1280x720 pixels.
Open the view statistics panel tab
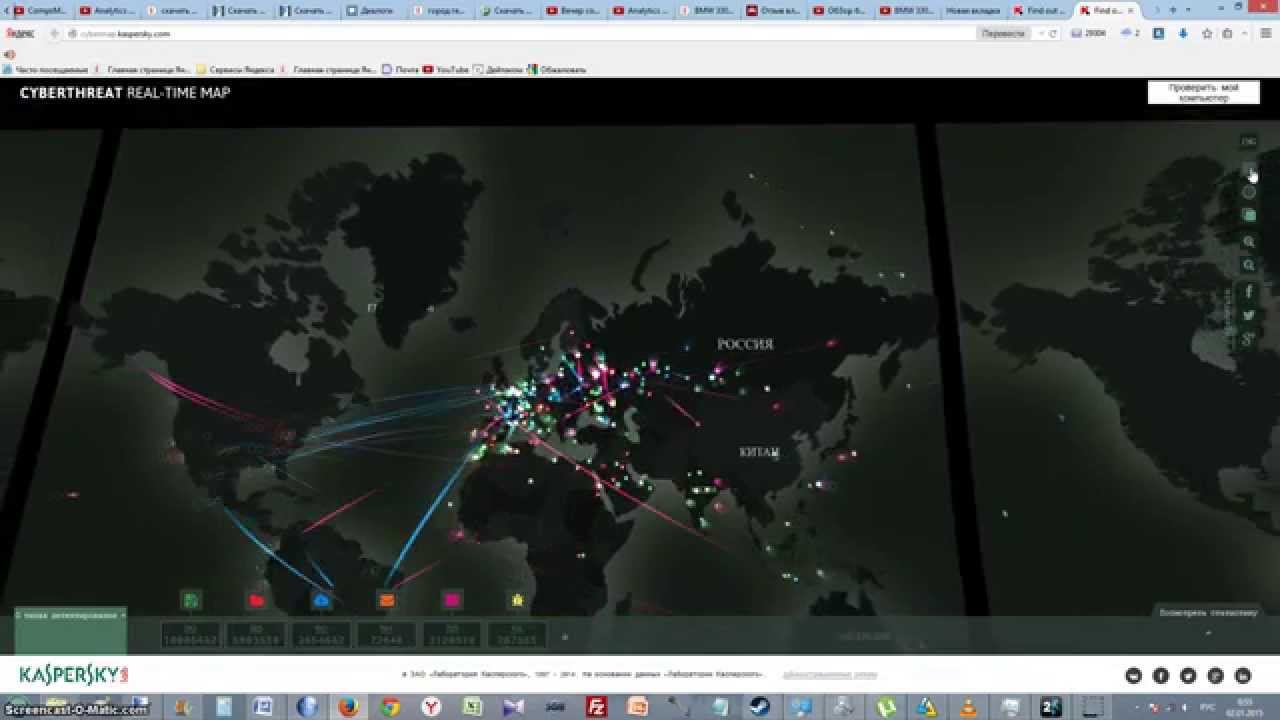pos(1208,613)
